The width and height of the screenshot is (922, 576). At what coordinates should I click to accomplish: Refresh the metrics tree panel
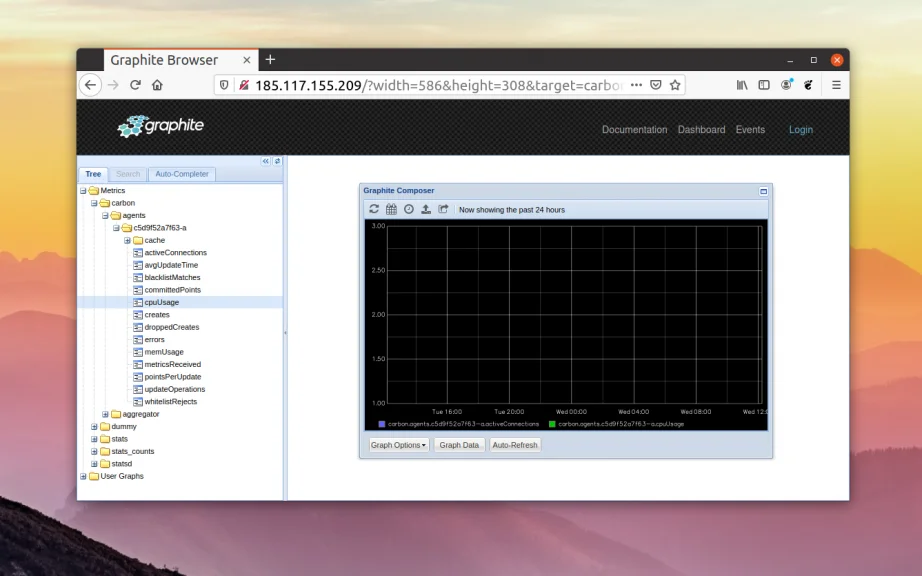tap(277, 161)
